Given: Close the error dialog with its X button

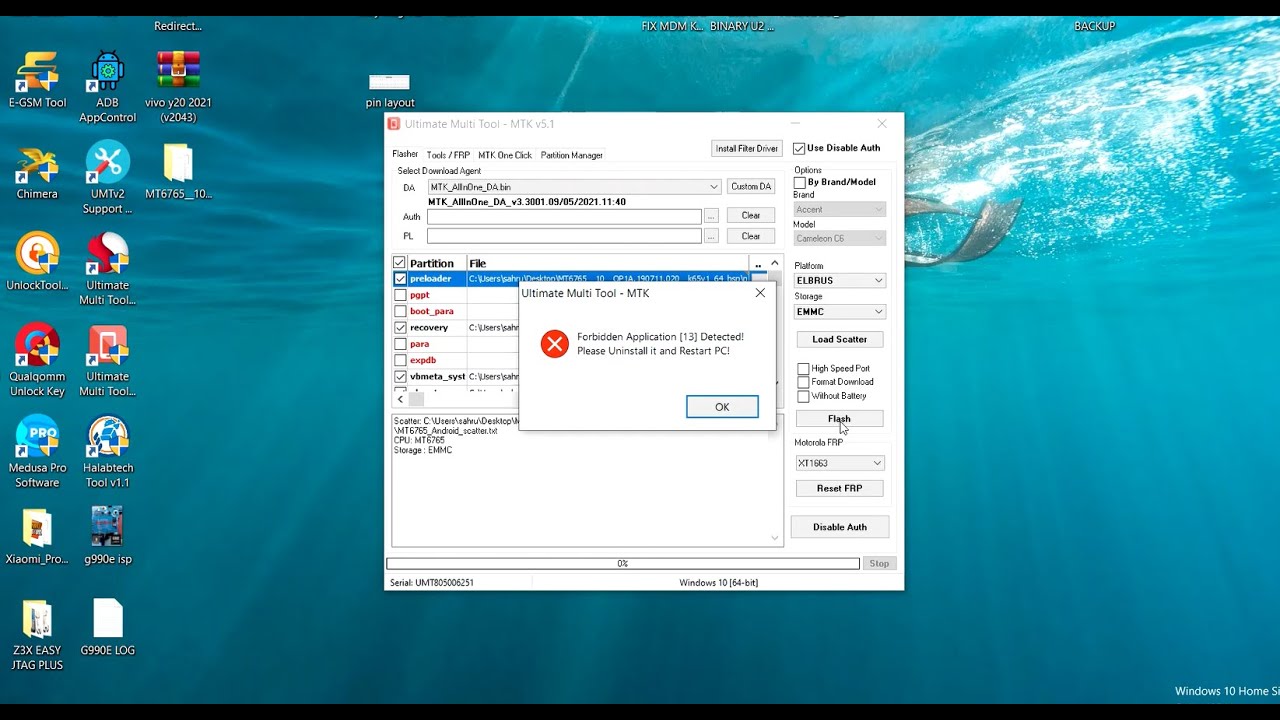Looking at the screenshot, I should tap(760, 293).
